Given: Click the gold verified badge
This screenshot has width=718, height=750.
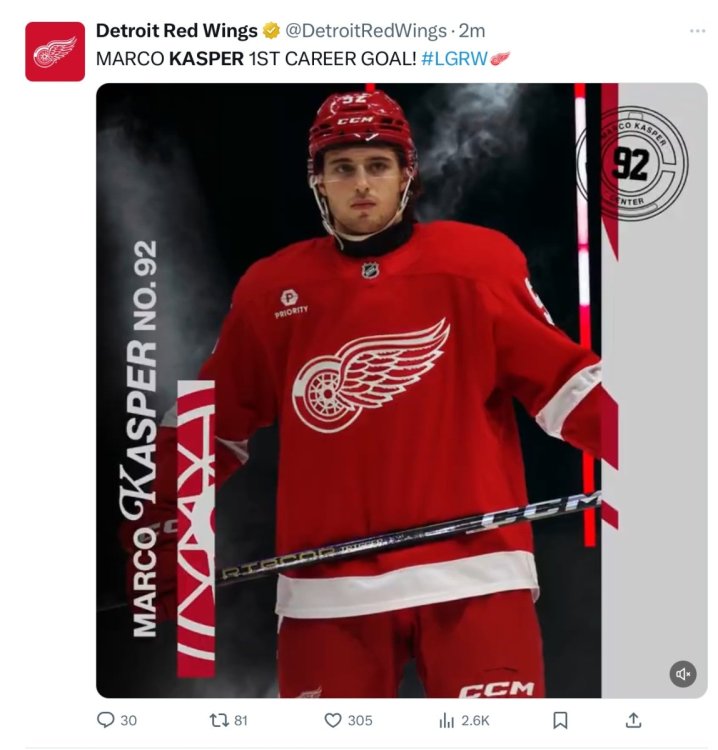Looking at the screenshot, I should tap(271, 31).
